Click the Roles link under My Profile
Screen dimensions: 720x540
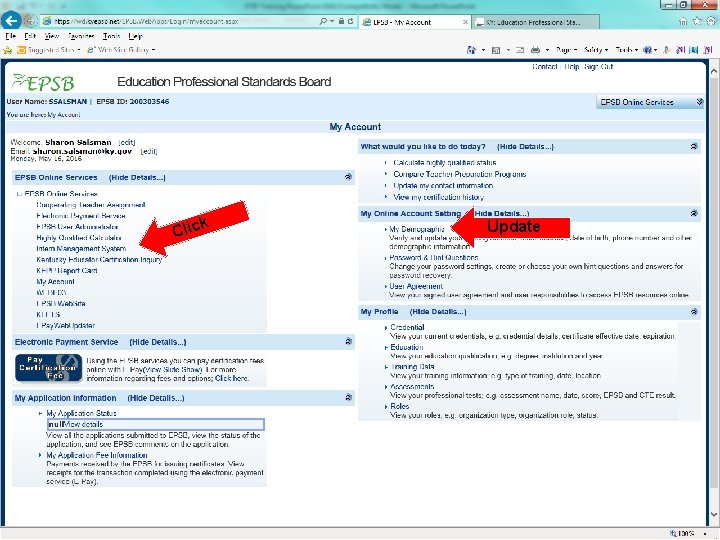[x=399, y=406]
